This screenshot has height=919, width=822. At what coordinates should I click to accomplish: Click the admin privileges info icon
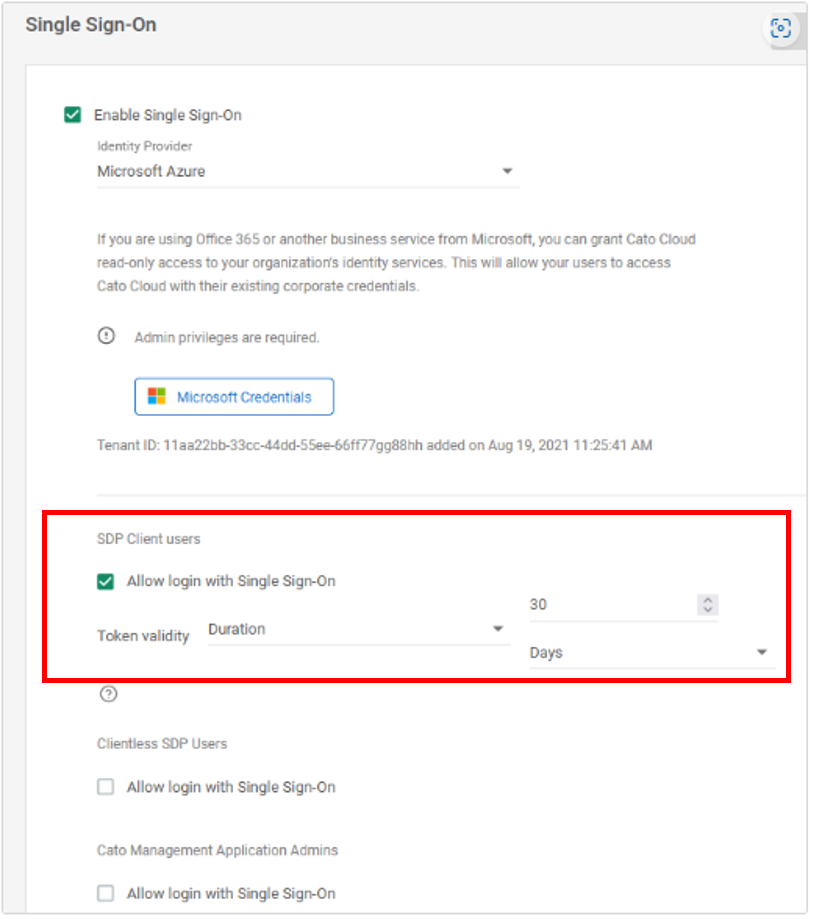pos(106,336)
